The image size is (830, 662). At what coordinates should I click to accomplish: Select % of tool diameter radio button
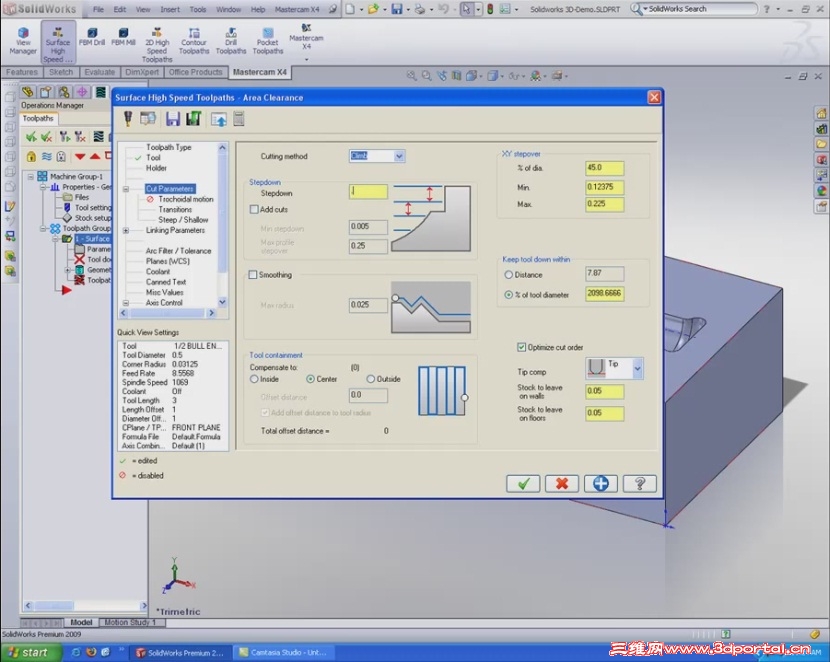(509, 295)
